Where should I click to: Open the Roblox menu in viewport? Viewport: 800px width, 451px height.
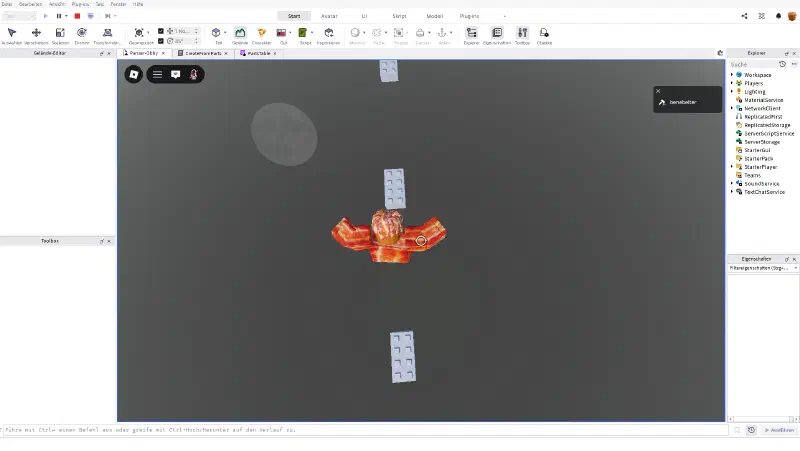[x=134, y=74]
